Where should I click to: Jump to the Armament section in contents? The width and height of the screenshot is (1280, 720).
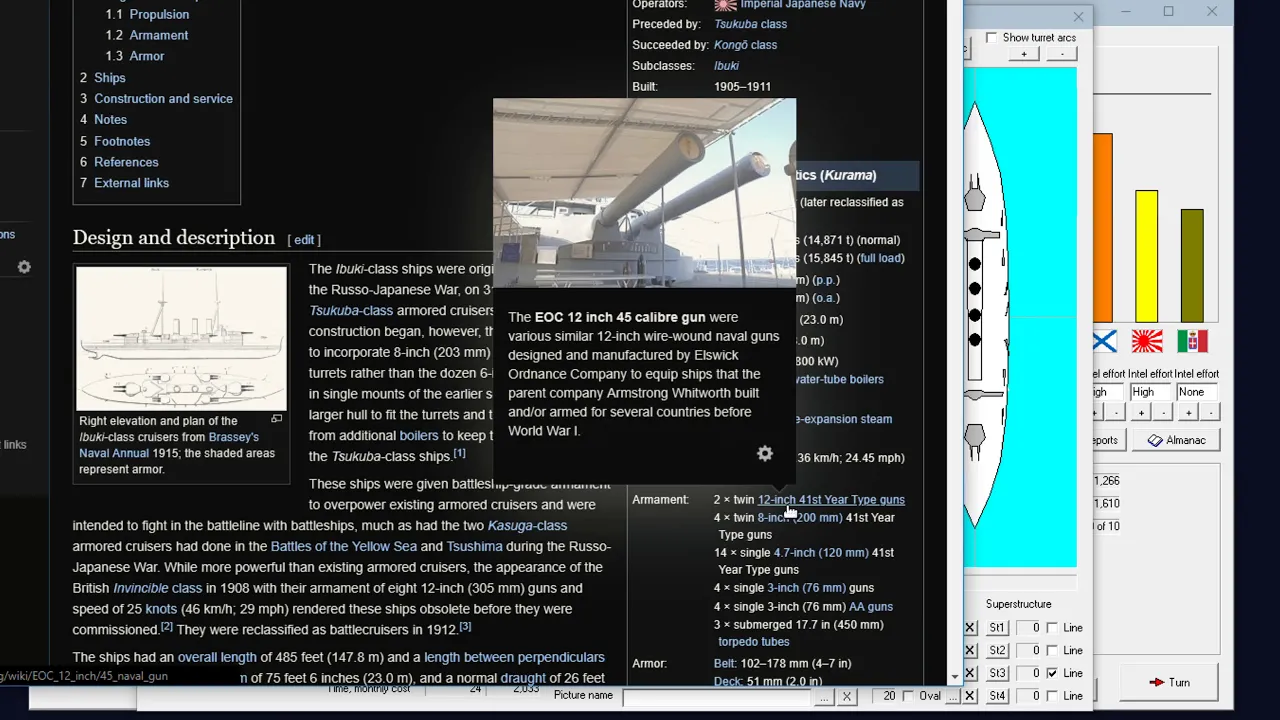point(158,35)
